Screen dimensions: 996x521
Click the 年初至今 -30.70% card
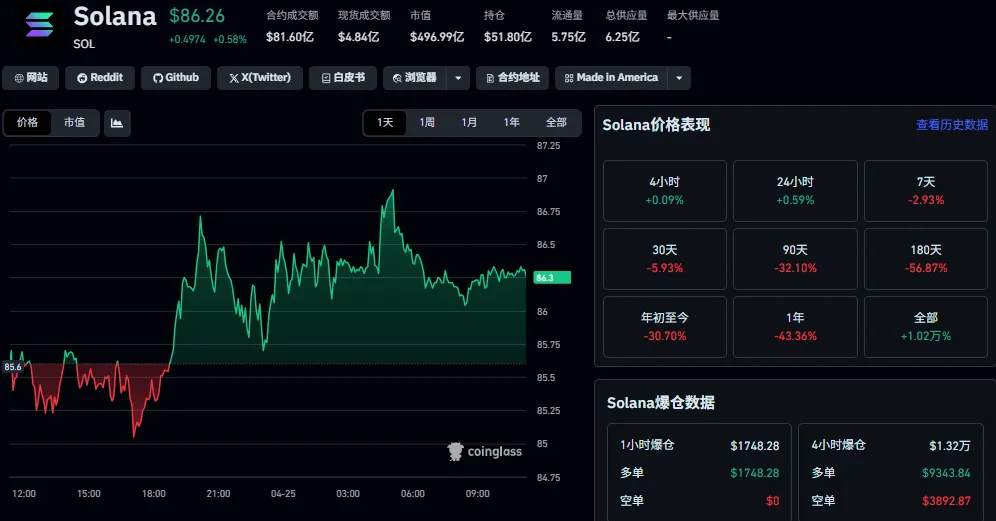664,327
